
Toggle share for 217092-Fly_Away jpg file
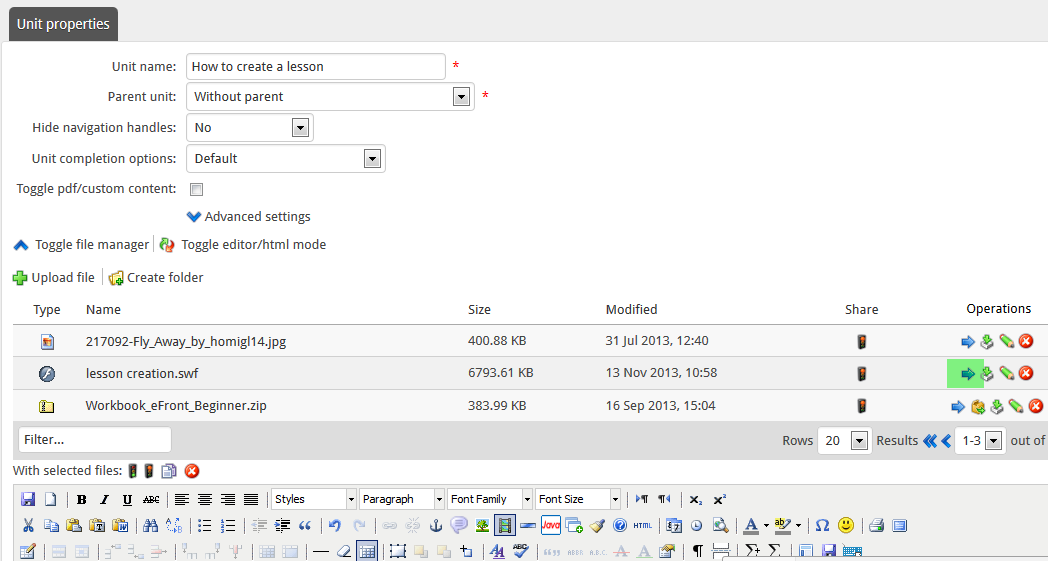point(862,342)
